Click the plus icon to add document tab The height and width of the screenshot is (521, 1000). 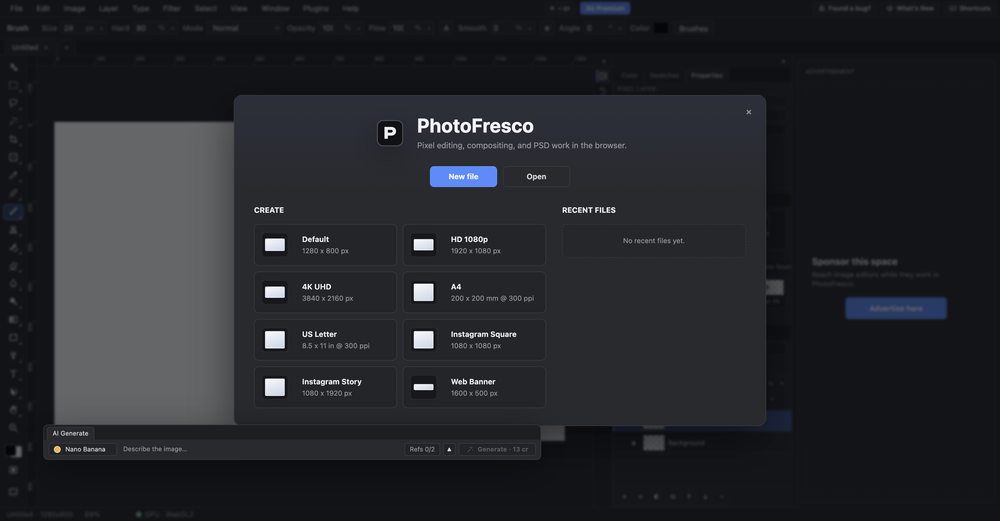coord(66,47)
